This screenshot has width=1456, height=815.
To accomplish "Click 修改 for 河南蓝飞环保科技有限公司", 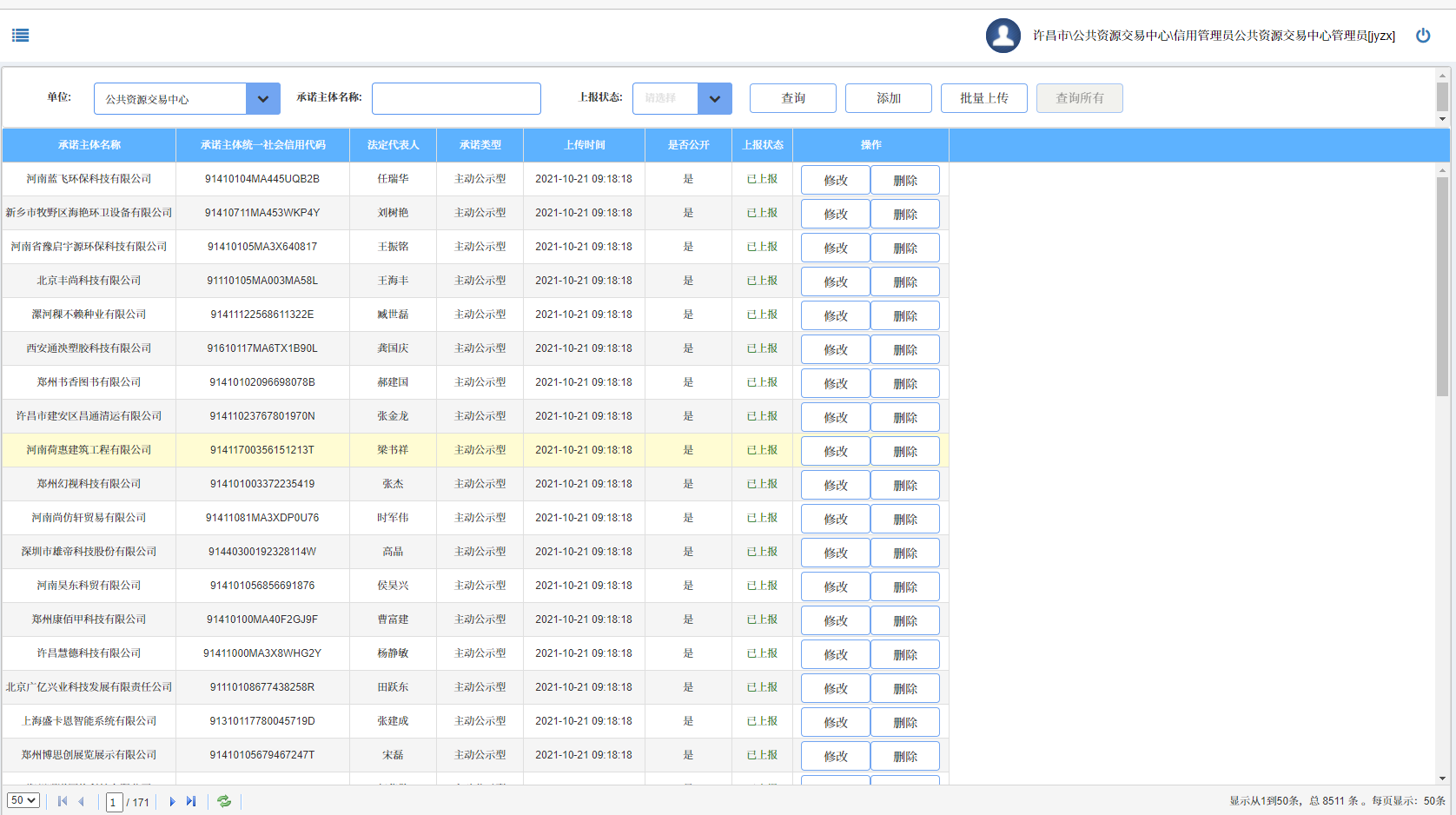I will pos(836,180).
